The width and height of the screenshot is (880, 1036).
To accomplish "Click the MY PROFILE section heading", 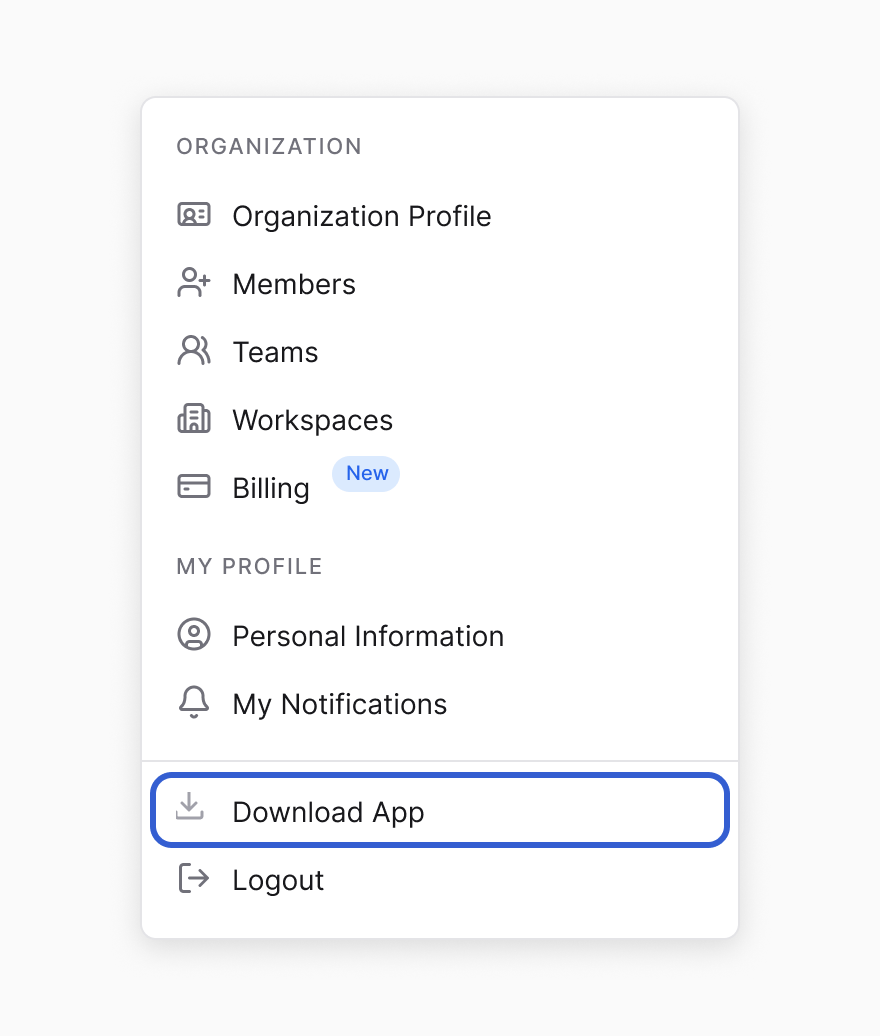I will point(249,567).
